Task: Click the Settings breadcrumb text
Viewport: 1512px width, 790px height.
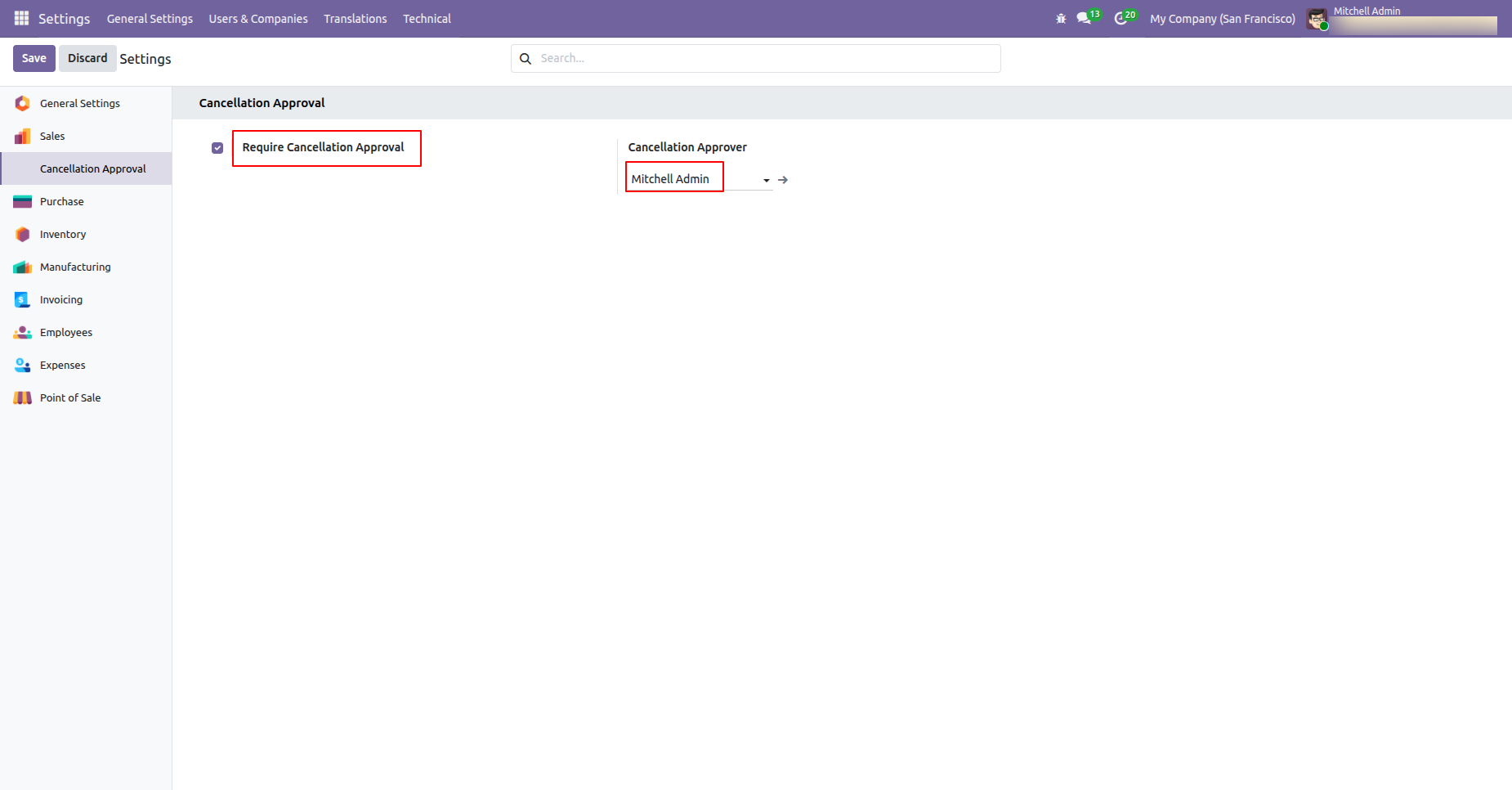Action: [x=145, y=59]
